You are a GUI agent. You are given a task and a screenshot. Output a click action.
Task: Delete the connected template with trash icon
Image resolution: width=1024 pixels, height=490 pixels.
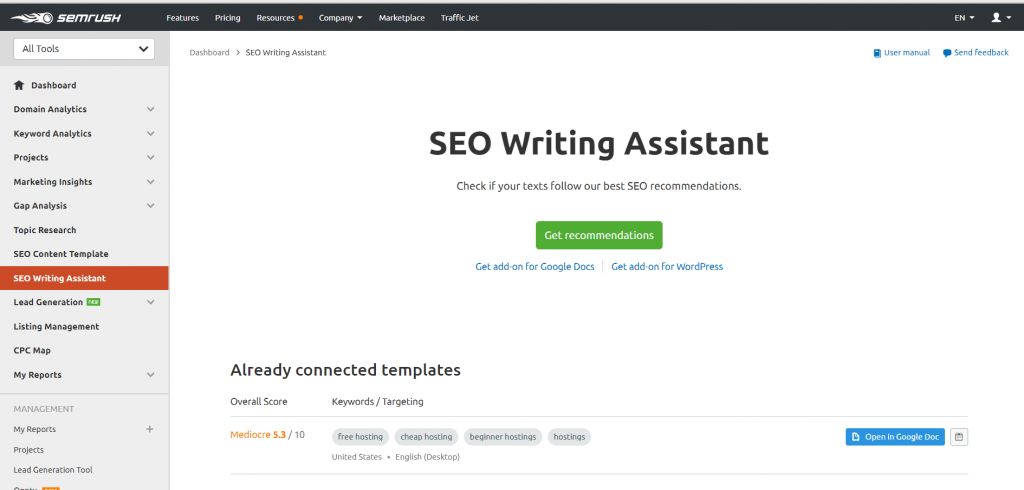click(x=959, y=437)
